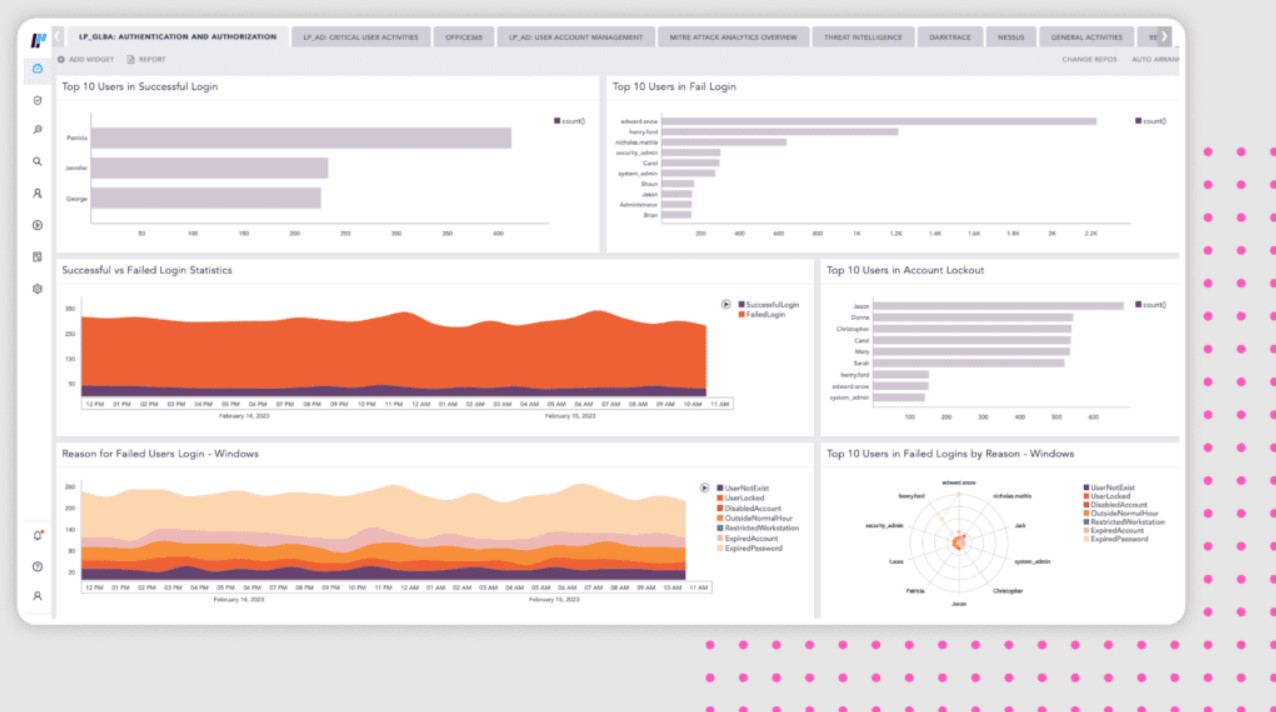
Task: Open the settings gear icon in sidebar
Action: pyautogui.click(x=37, y=289)
